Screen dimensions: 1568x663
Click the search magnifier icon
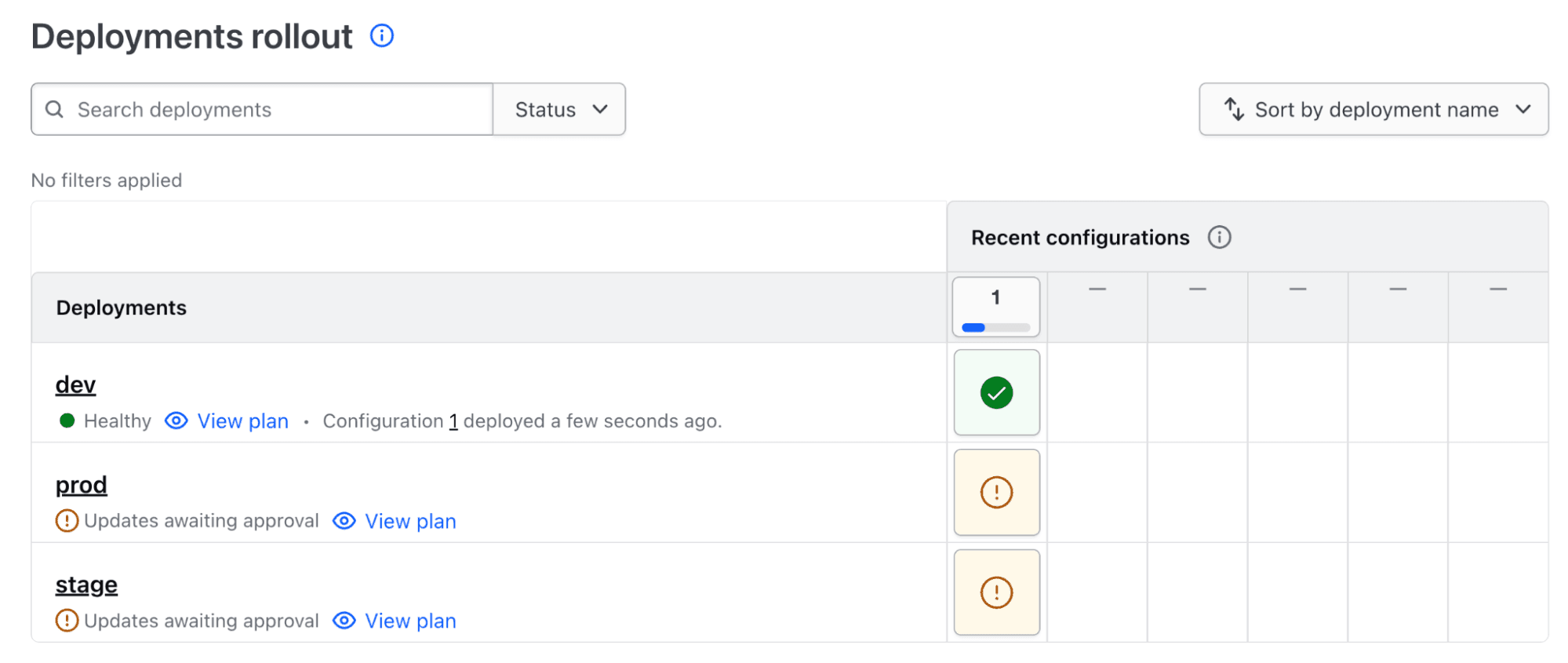(54, 109)
